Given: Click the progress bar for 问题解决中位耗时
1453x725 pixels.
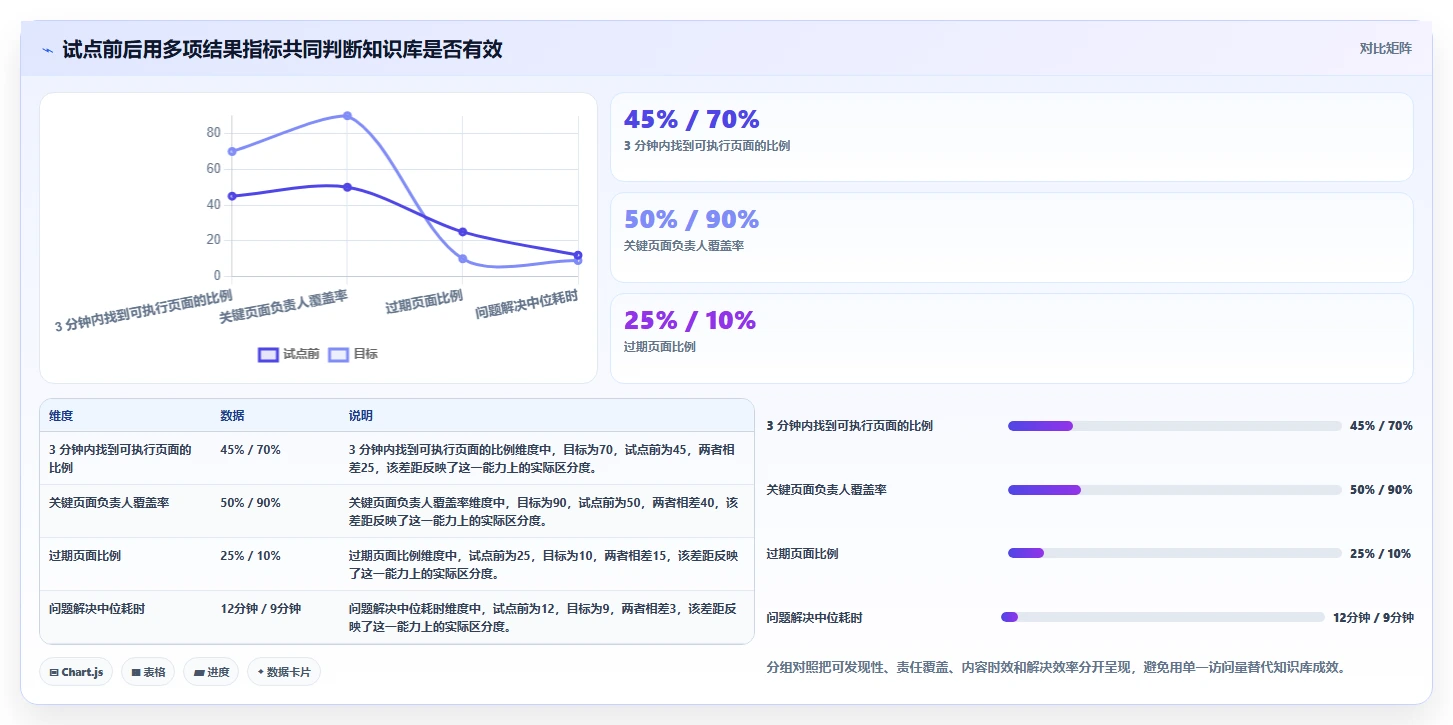Looking at the screenshot, I should 1163,617.
